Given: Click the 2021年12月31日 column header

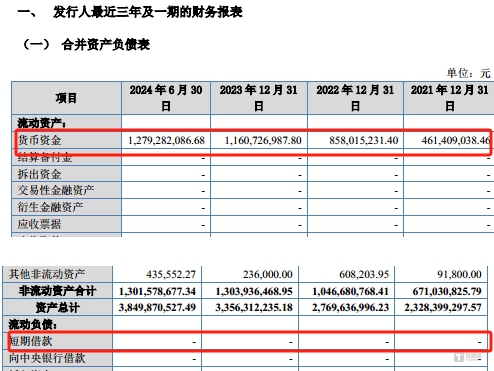Looking at the screenshot, I should pyautogui.click(x=449, y=98).
